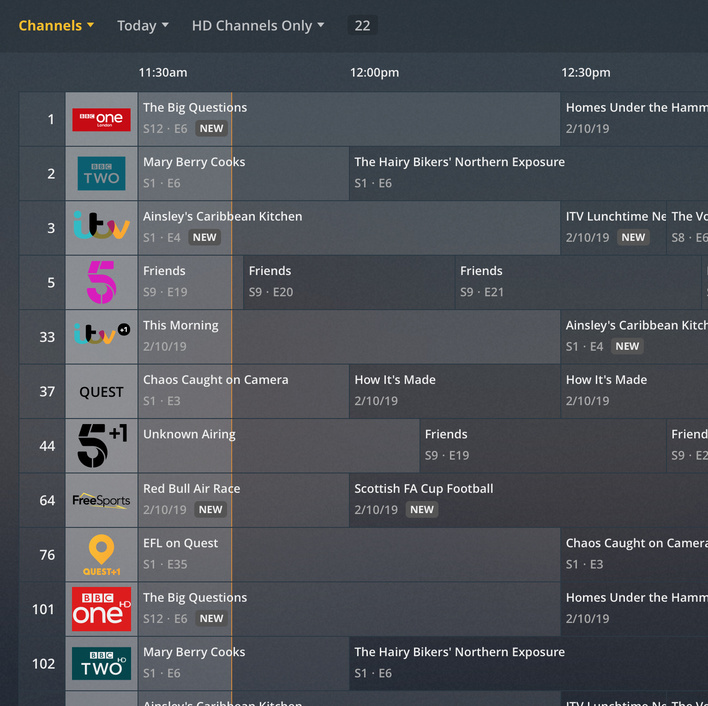The image size is (708, 706).
Task: Select the Quest+1 channel logo
Action: click(x=102, y=555)
